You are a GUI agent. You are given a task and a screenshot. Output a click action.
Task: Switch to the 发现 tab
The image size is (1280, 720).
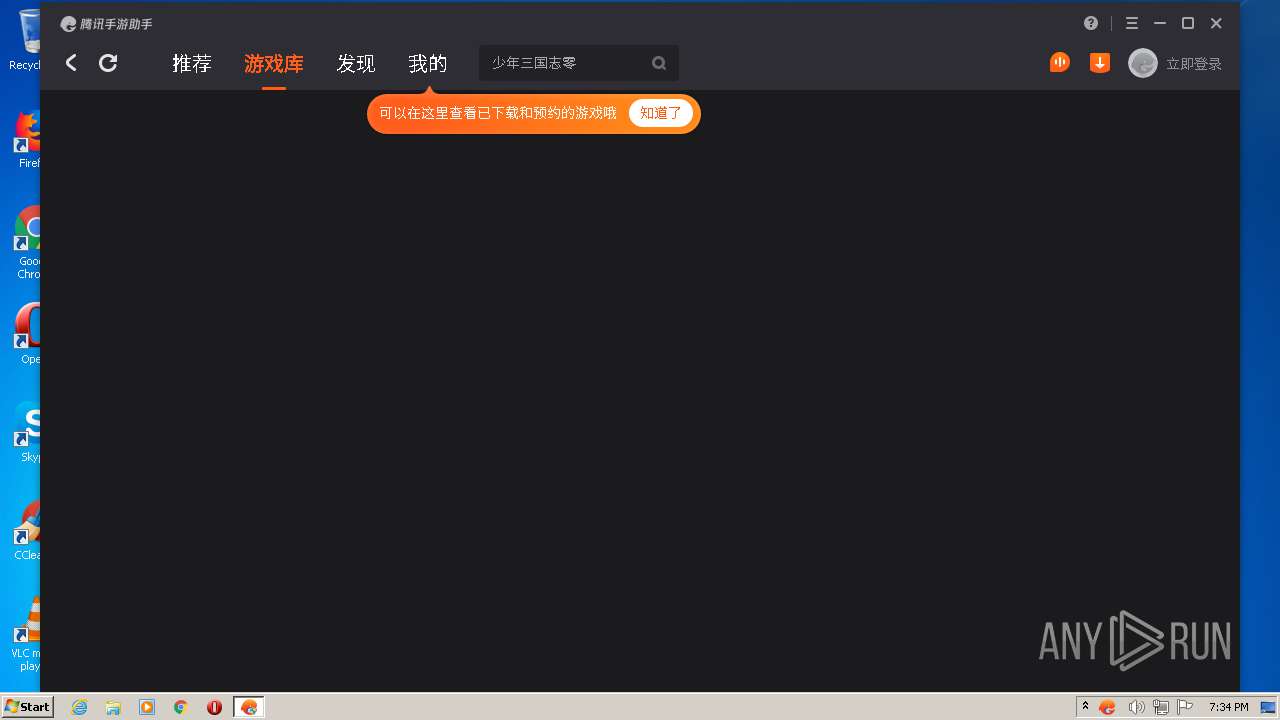point(356,63)
